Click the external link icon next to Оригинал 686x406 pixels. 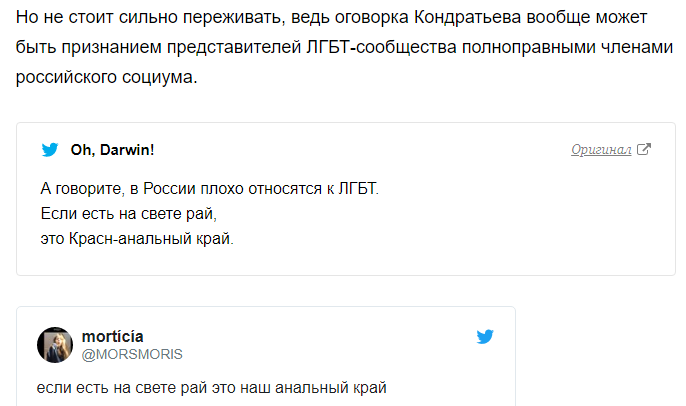(x=644, y=150)
